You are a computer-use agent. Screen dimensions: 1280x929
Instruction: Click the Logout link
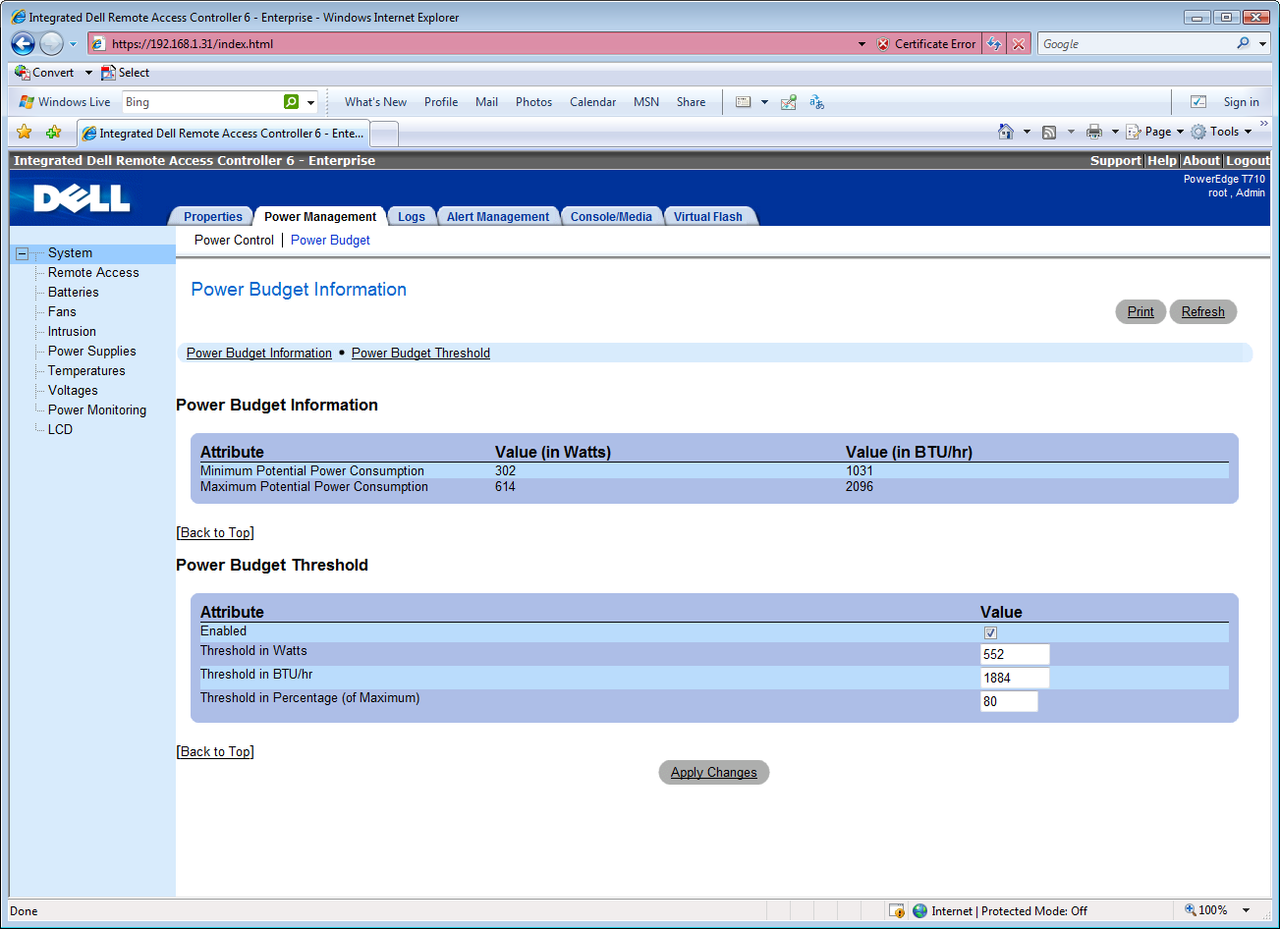coord(1248,161)
